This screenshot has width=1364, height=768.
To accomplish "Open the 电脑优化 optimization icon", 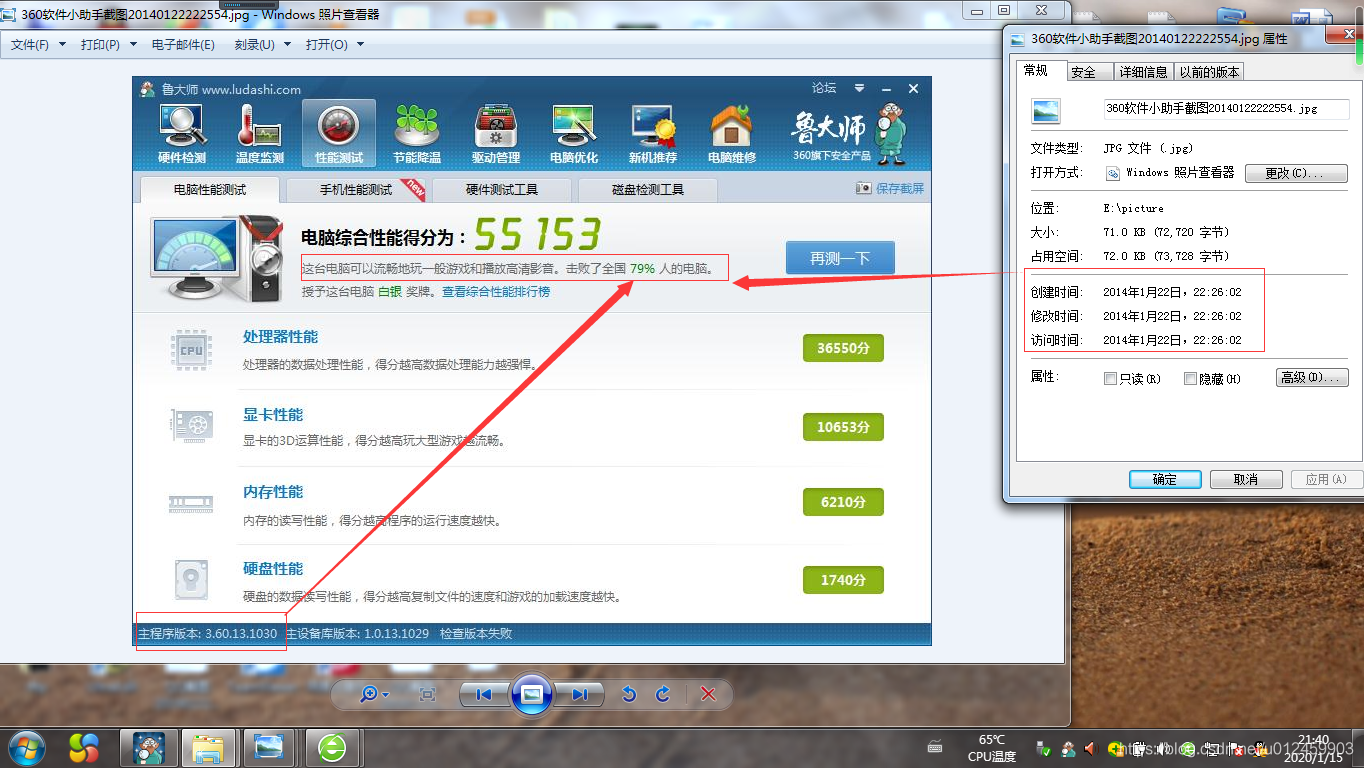I will click(574, 132).
